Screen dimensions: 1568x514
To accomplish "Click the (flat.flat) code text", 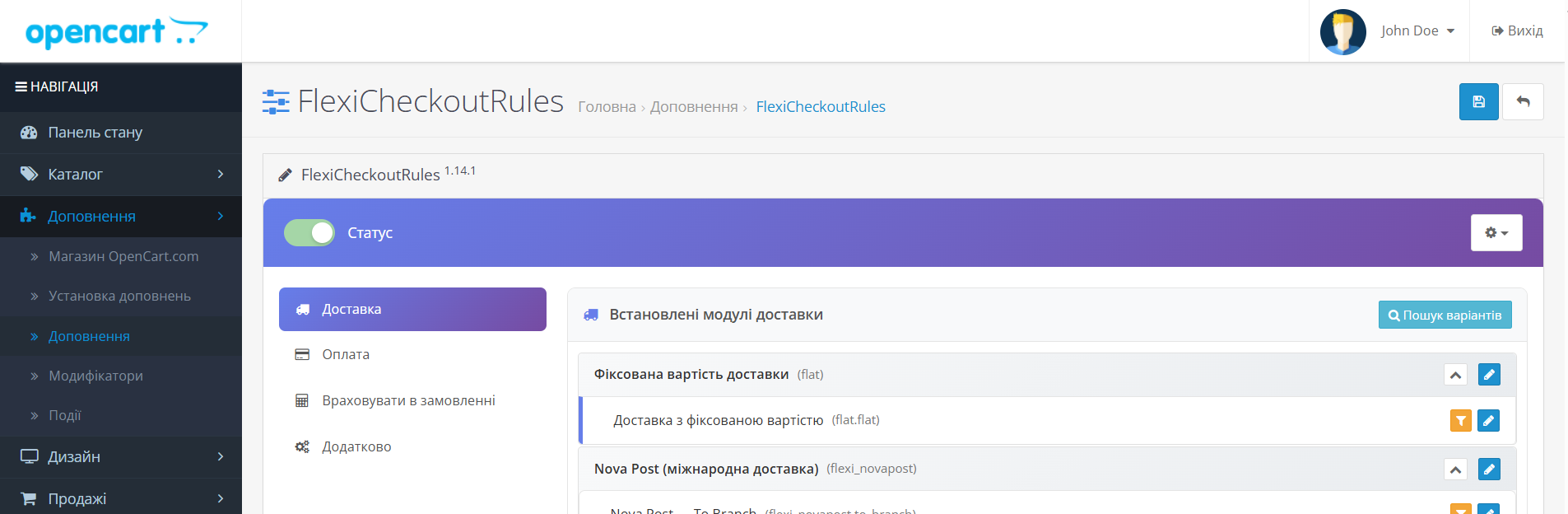I will [x=855, y=420].
